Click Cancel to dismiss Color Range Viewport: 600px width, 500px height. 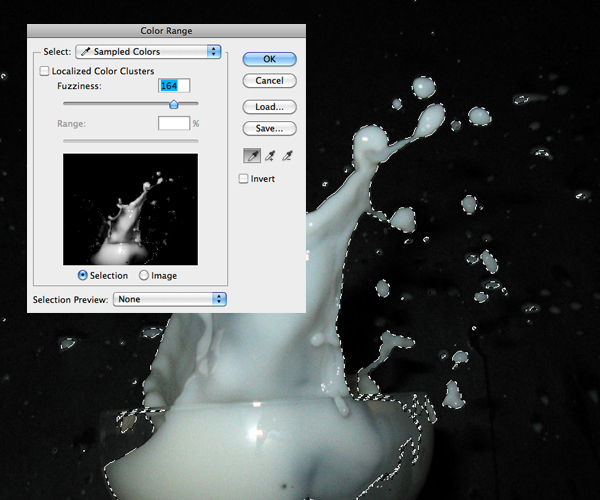coord(269,80)
